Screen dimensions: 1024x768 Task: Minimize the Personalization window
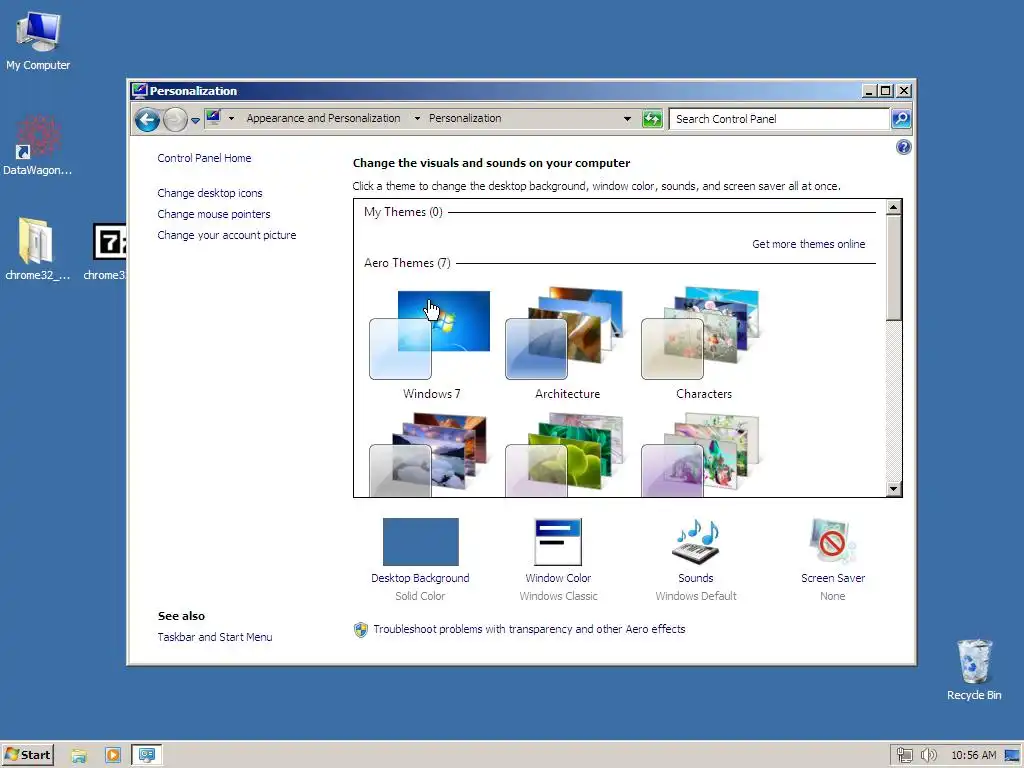click(x=869, y=91)
